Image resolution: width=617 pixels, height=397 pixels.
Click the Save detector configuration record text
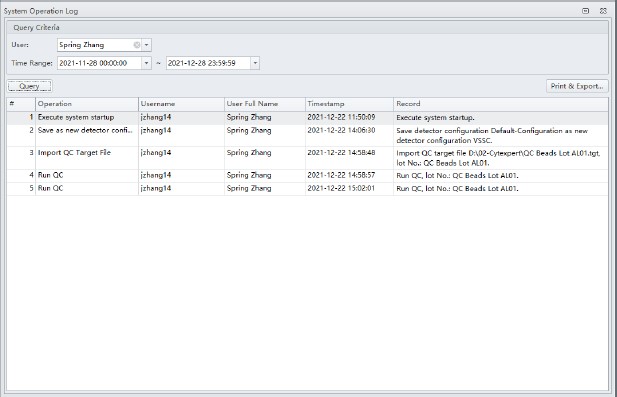click(x=492, y=135)
